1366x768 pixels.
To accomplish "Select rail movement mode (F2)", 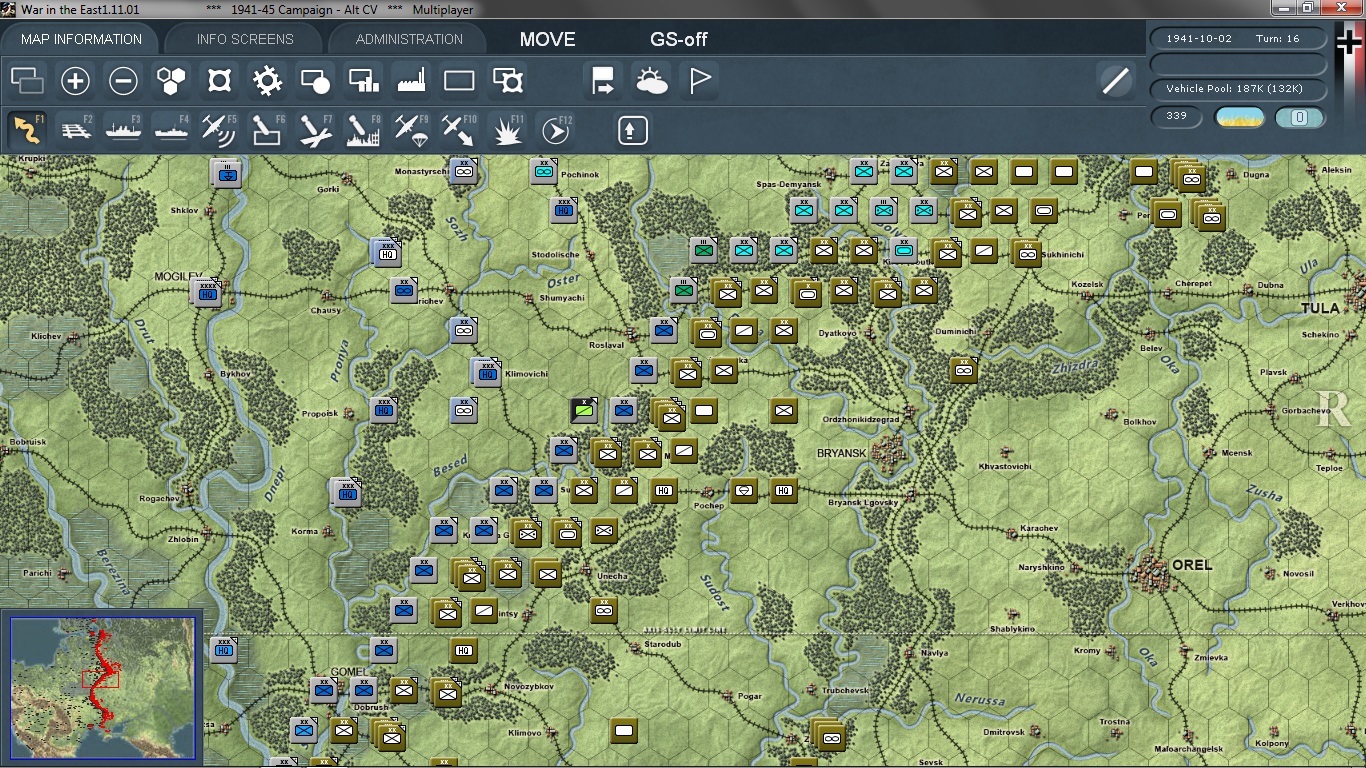I will (77, 130).
